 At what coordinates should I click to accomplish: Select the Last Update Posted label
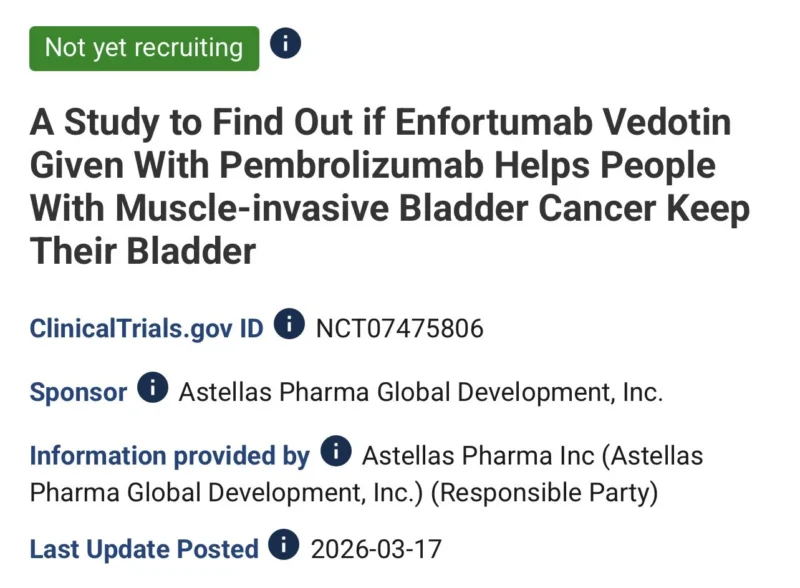tap(144, 549)
